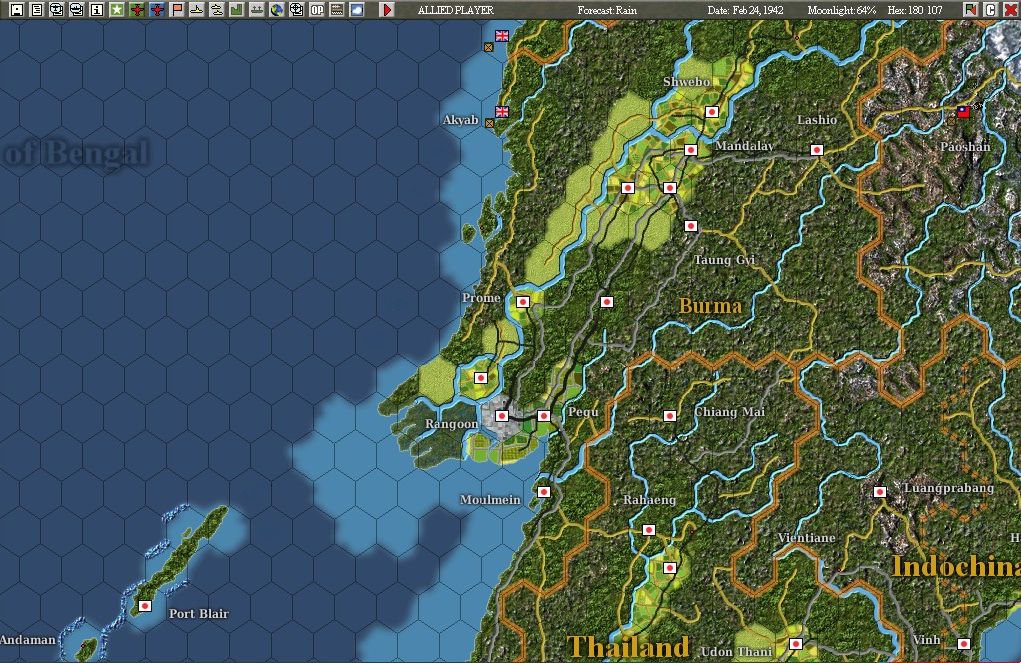Click the abacus-style score icon
Image resolution: width=1021 pixels, height=663 pixels.
click(x=337, y=10)
